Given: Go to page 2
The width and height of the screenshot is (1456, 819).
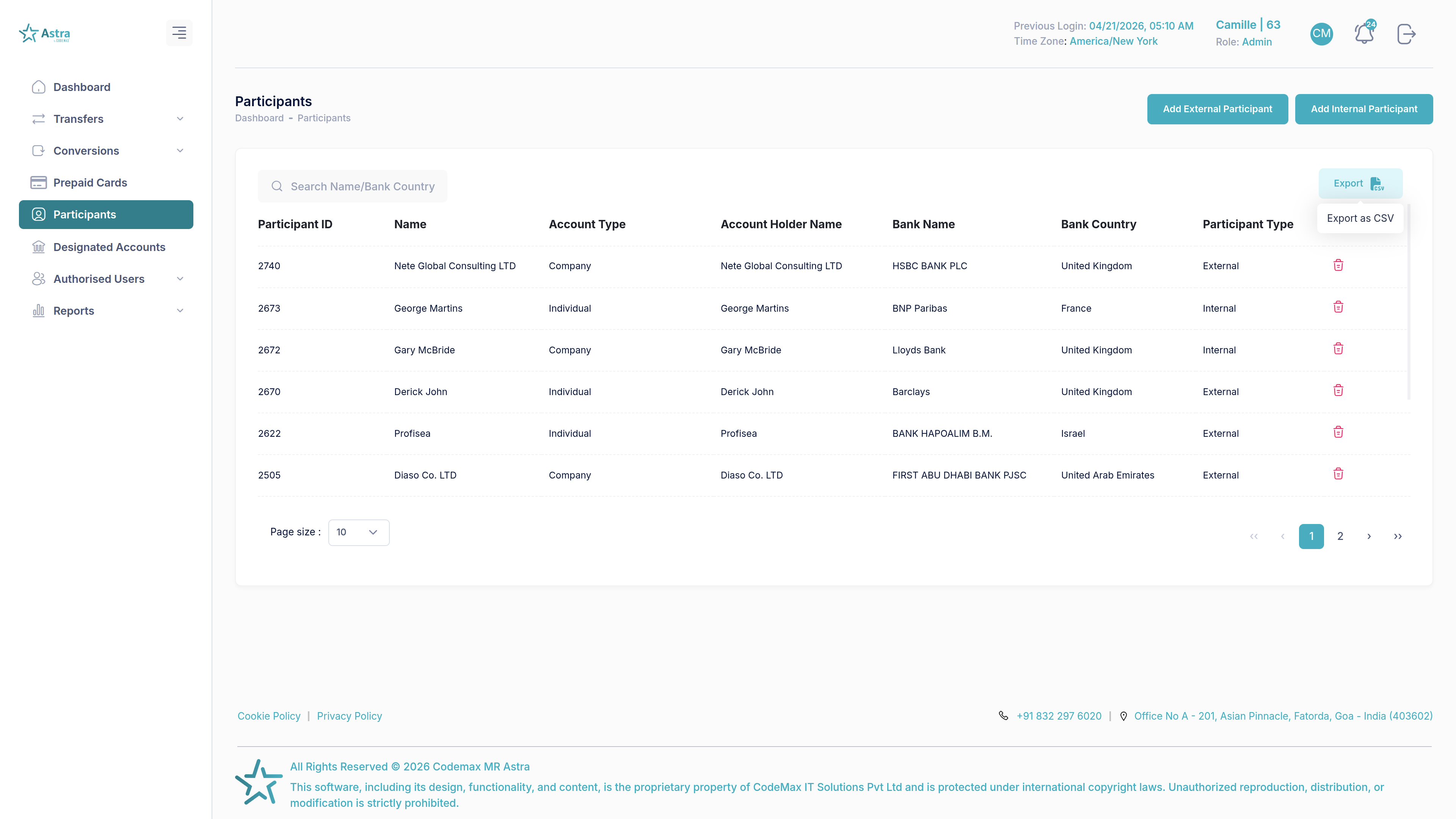Looking at the screenshot, I should [x=1340, y=537].
